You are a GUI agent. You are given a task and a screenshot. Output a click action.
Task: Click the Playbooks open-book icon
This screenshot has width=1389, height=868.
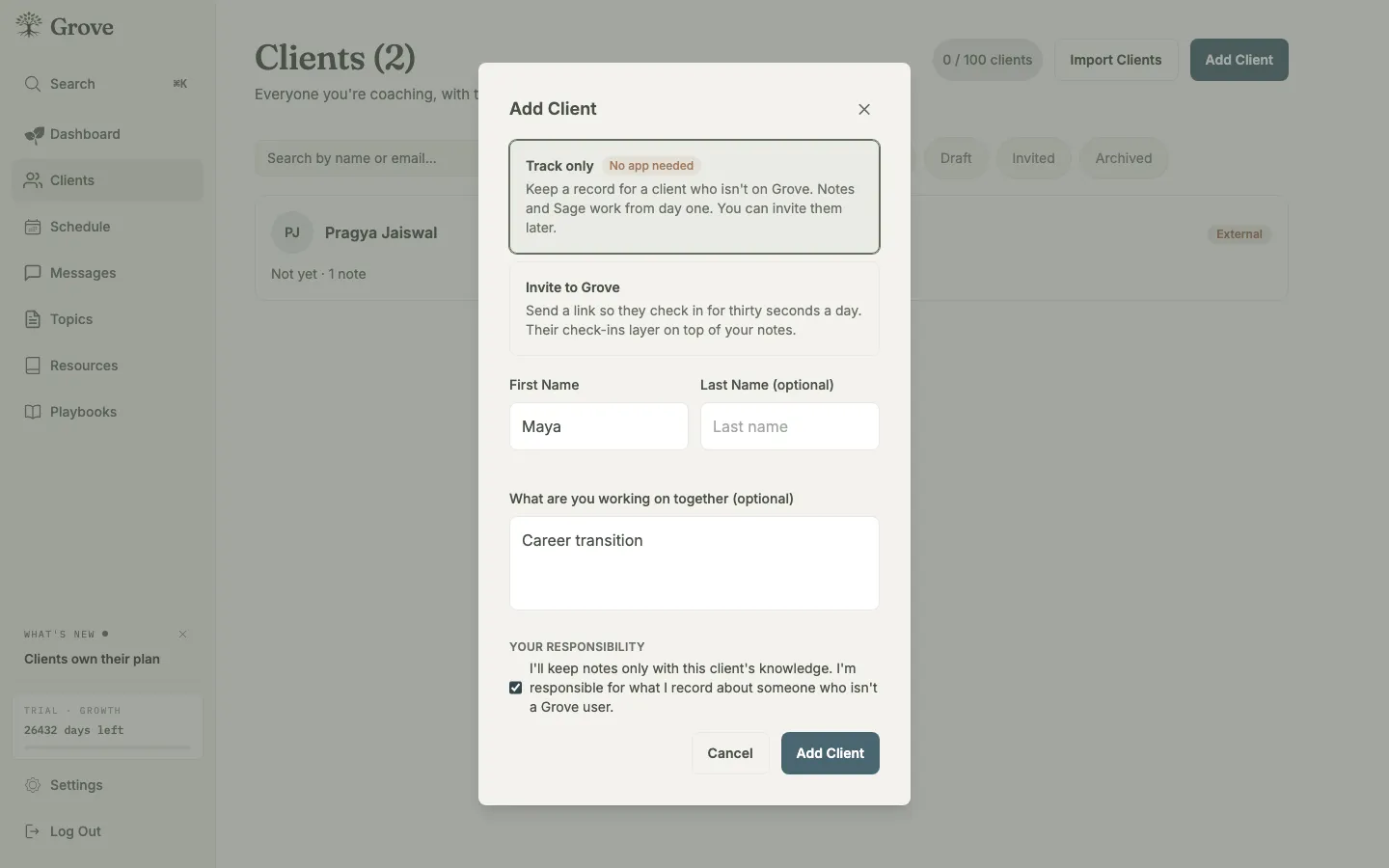pos(33,412)
